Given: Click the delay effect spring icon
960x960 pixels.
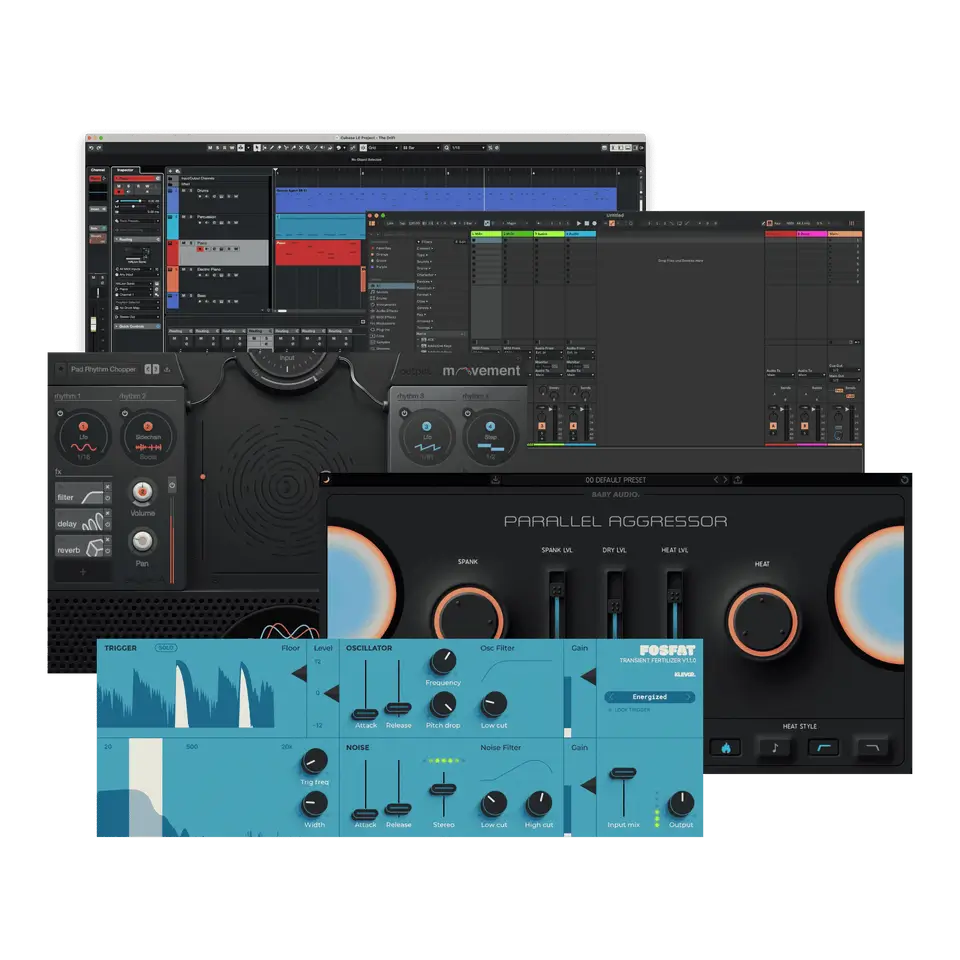Looking at the screenshot, I should pos(93,524).
